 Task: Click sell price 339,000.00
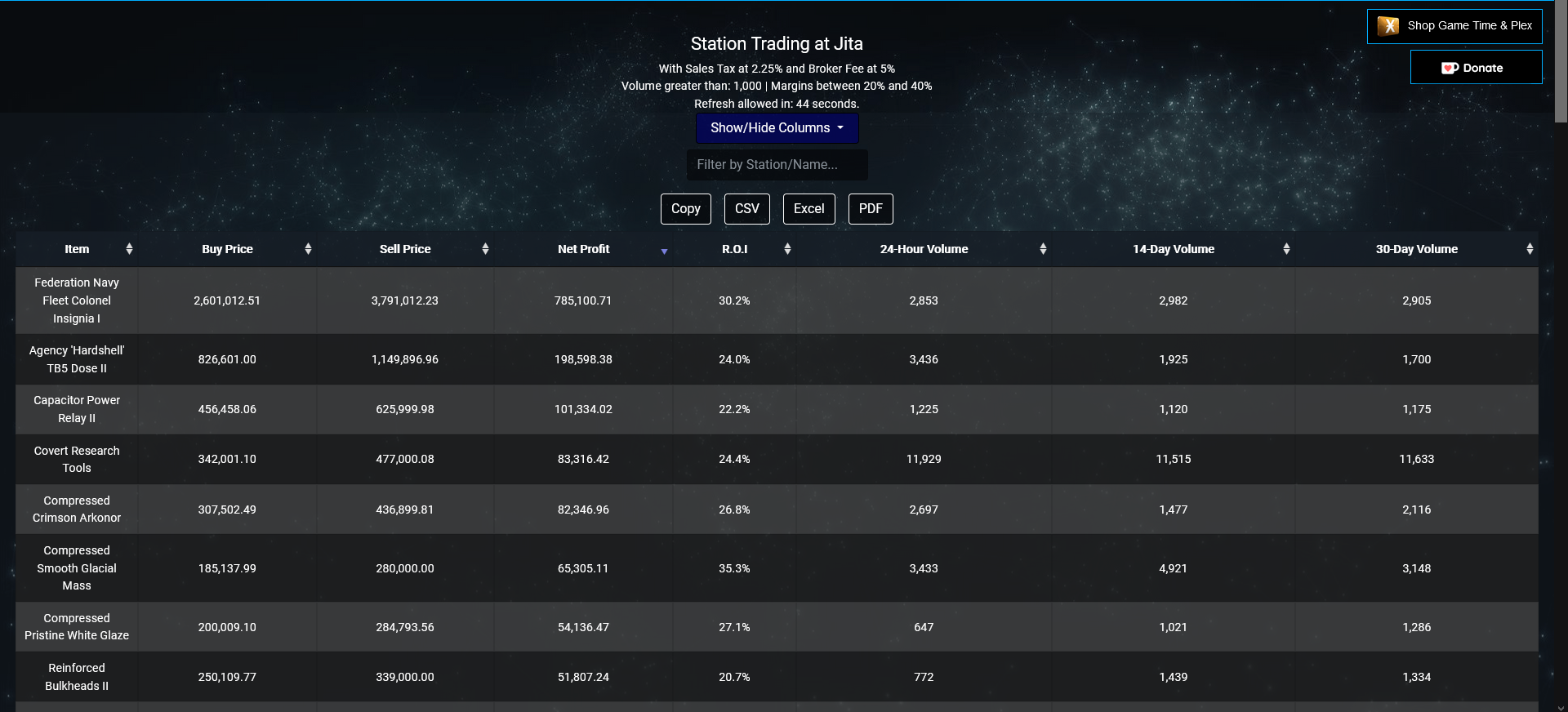click(x=405, y=677)
